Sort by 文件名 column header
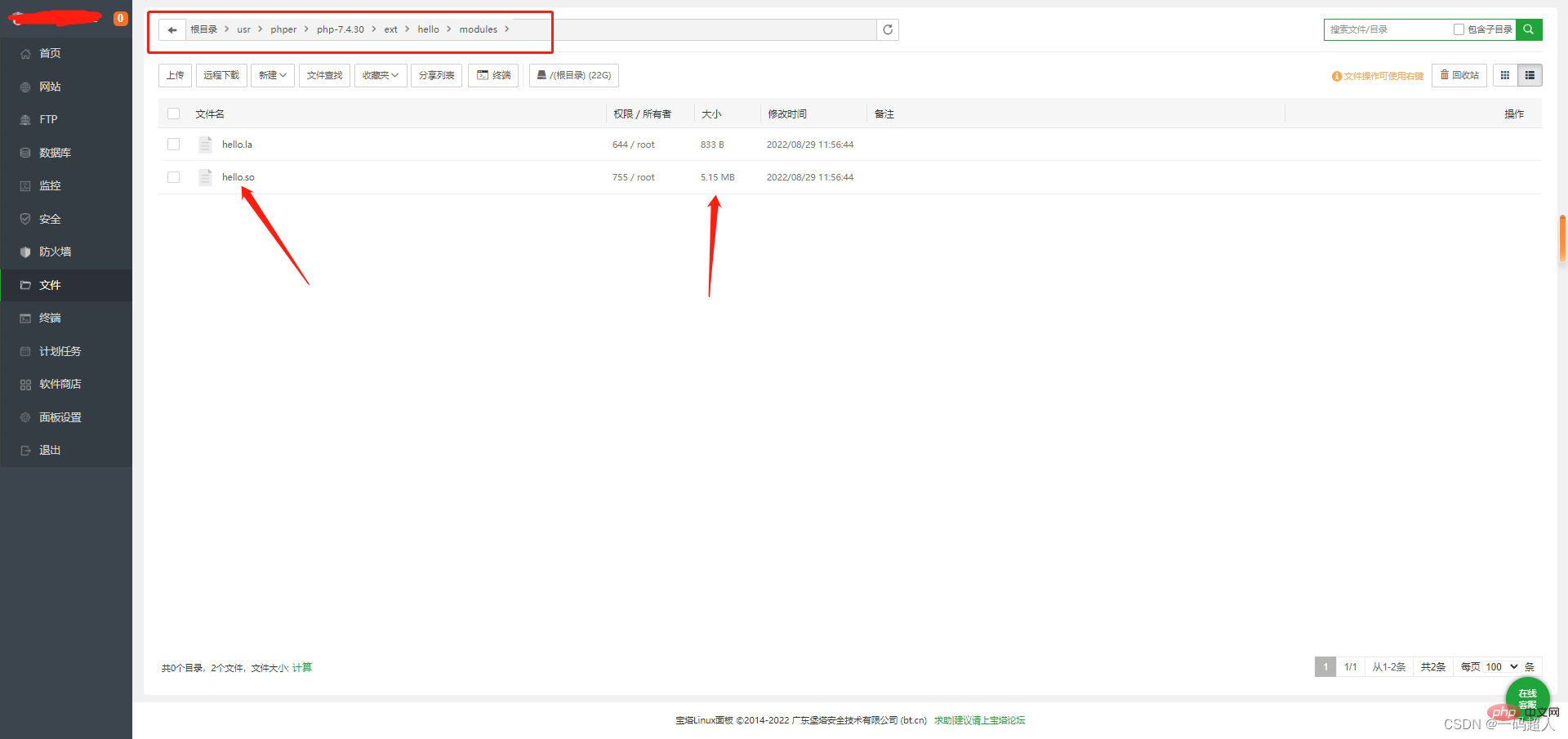This screenshot has width=1568, height=739. coord(210,114)
